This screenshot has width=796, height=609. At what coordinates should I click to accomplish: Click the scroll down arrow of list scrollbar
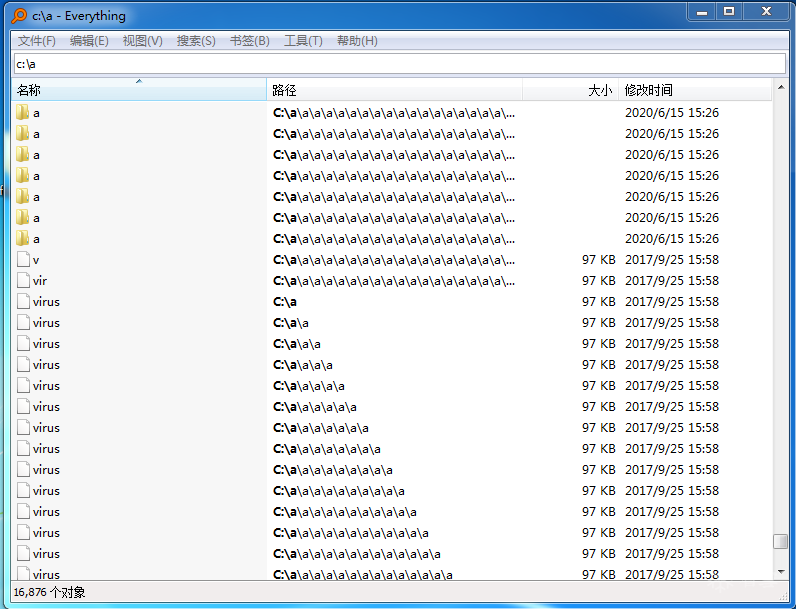tap(781, 572)
